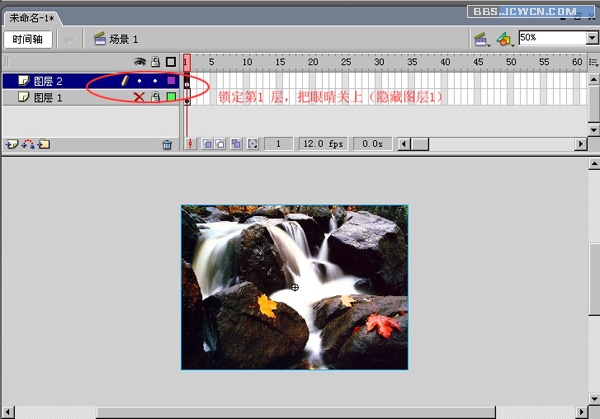The width and height of the screenshot is (600, 419).
Task: Enable Onion Skin Outlines
Action: pyautogui.click(x=220, y=144)
